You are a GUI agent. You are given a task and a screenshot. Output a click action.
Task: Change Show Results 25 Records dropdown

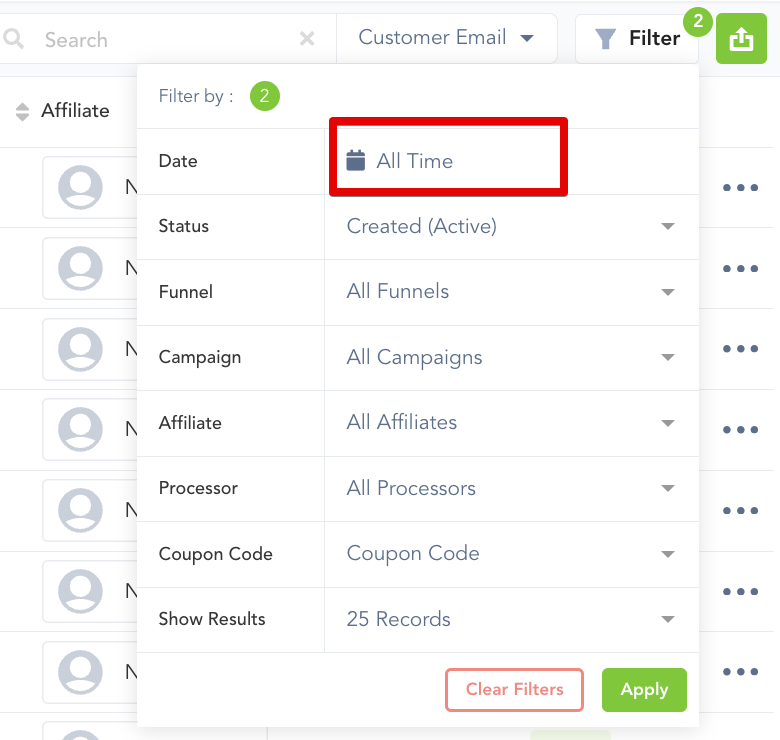pyautogui.click(x=511, y=619)
